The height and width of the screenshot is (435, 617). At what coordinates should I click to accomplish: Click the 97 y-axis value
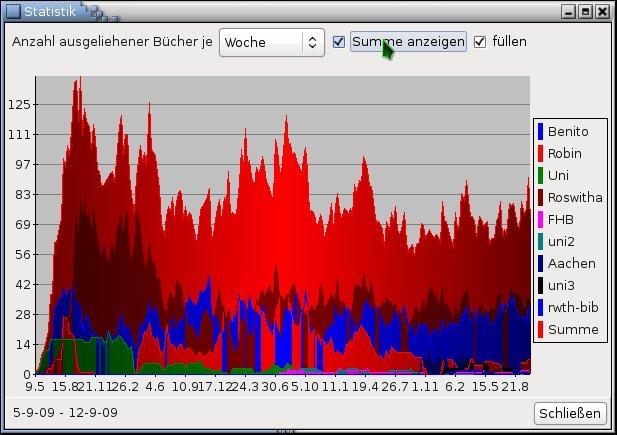[22, 165]
